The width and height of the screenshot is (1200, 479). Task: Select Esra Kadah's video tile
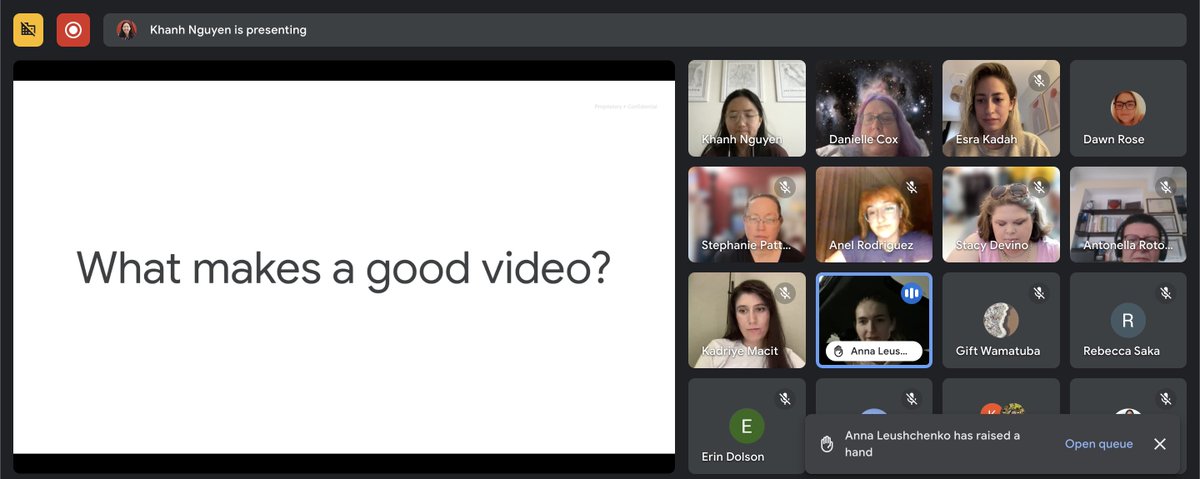tap(1001, 108)
